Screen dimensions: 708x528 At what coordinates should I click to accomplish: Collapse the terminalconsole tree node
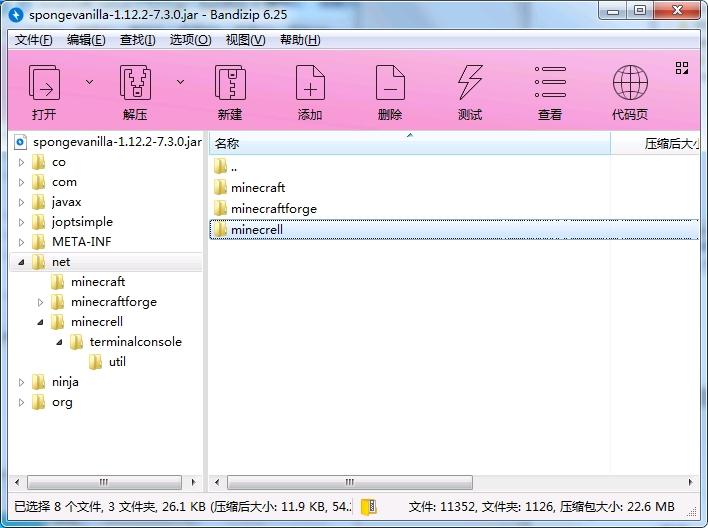click(59, 342)
